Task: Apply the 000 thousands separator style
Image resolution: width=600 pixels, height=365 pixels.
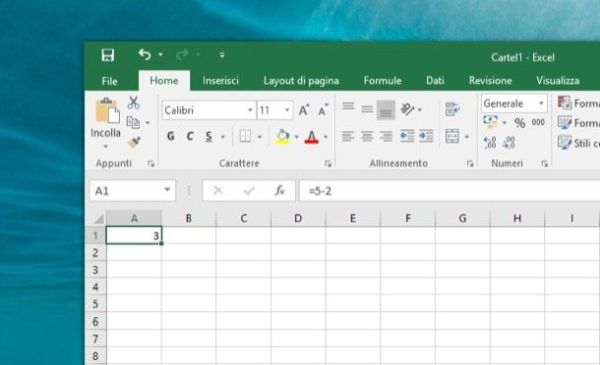Action: [x=538, y=122]
